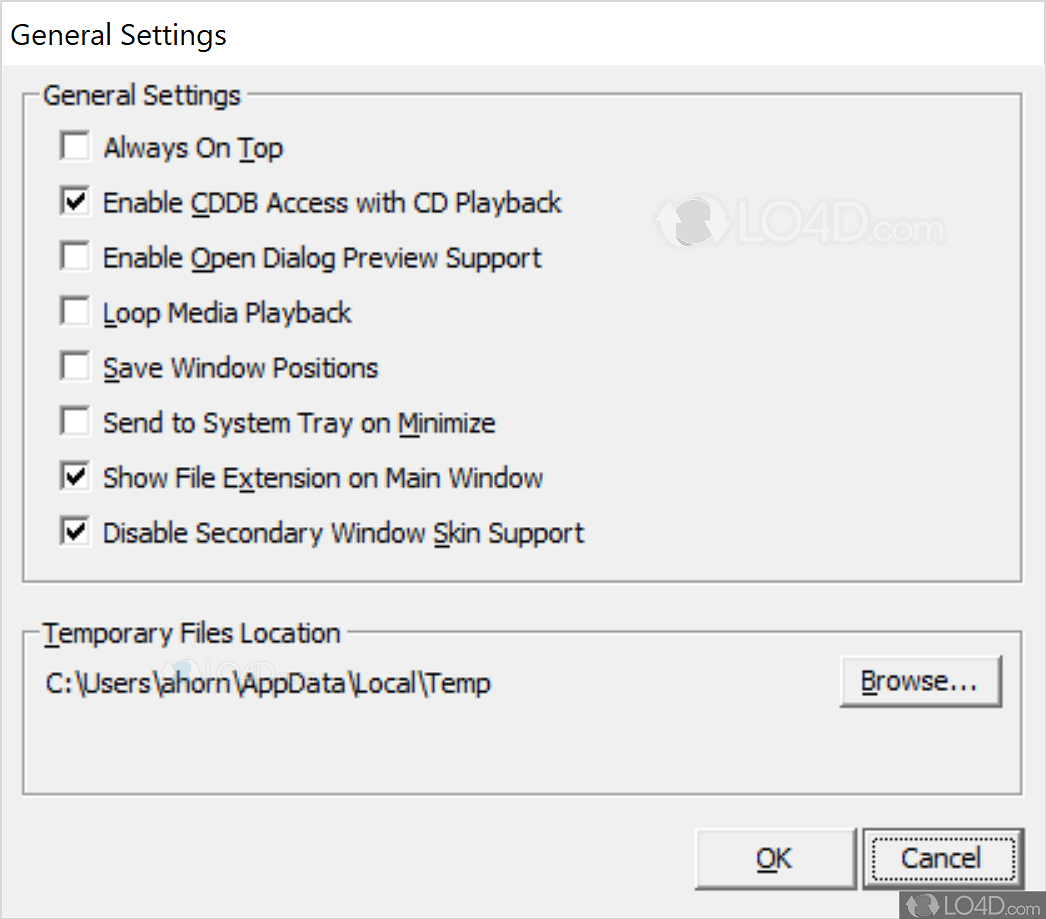The image size is (1046, 919).
Task: Click the C: drive letter in the path
Action: pyautogui.click(x=53, y=682)
